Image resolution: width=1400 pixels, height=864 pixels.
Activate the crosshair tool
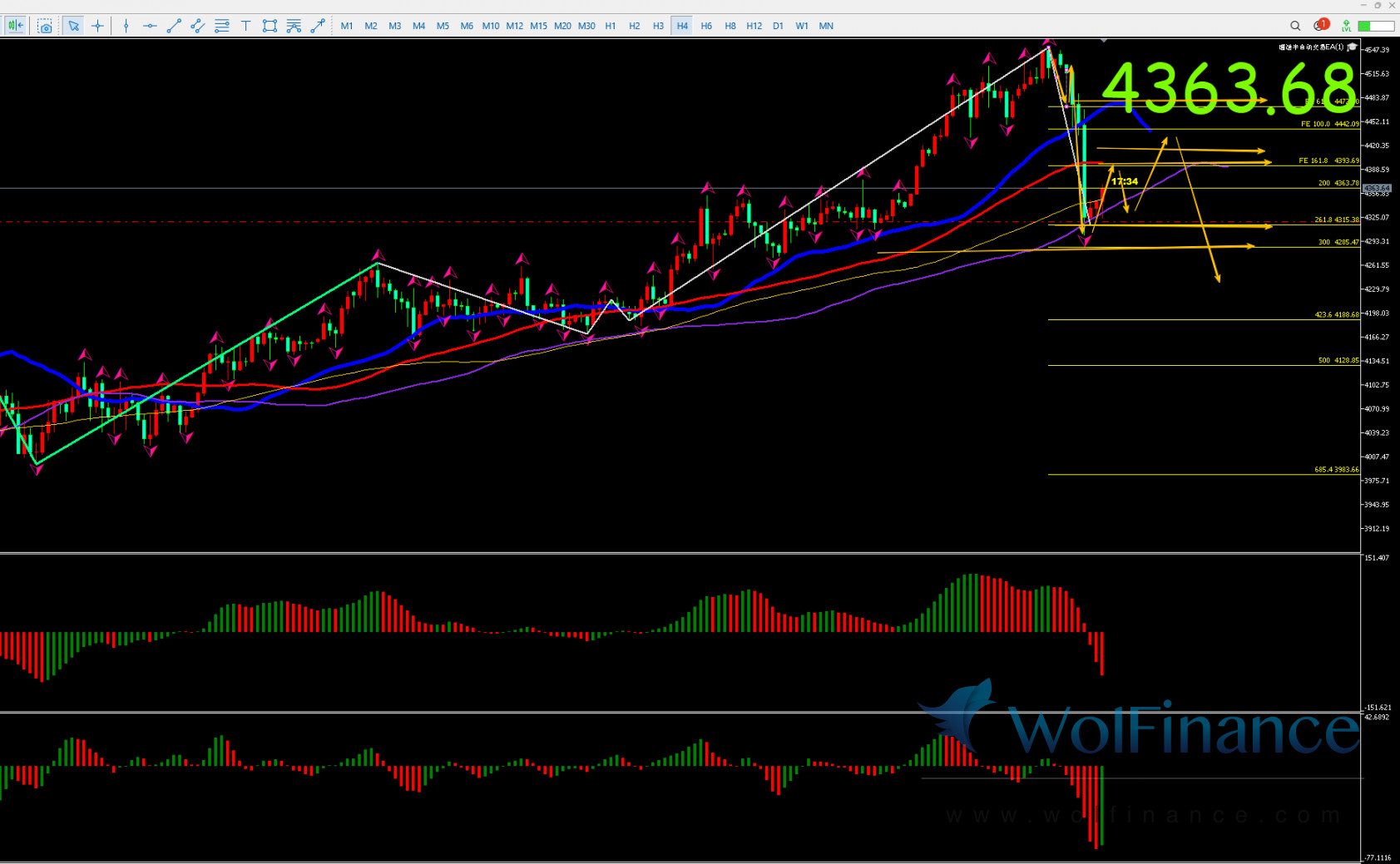(x=97, y=26)
